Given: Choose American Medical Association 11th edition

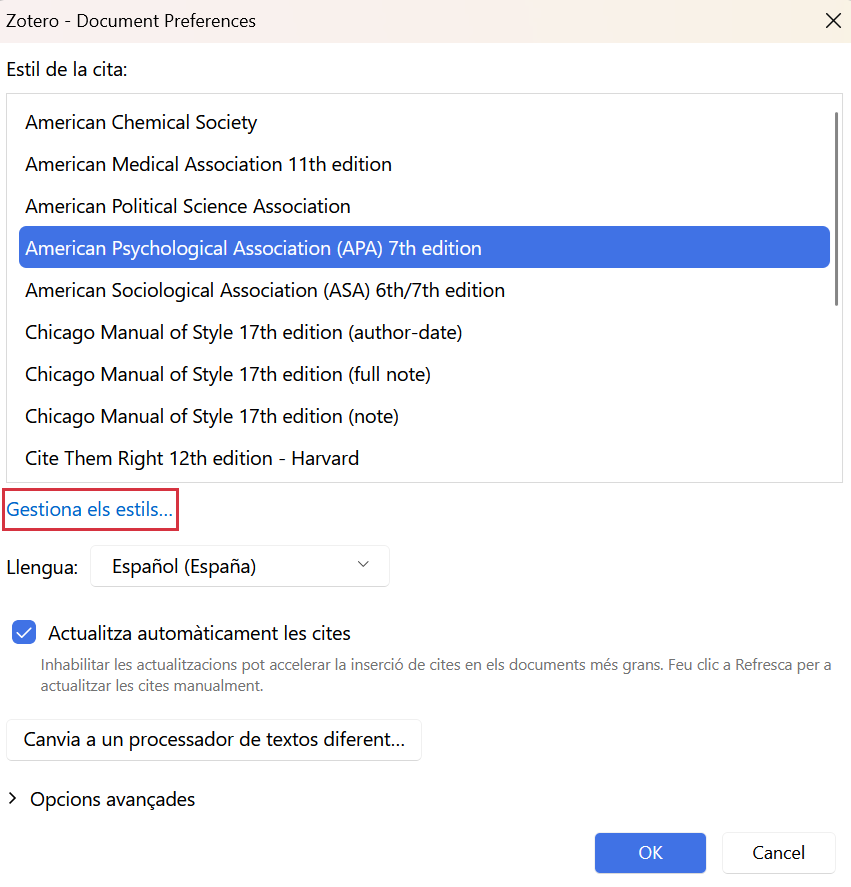Looking at the screenshot, I should [424, 164].
